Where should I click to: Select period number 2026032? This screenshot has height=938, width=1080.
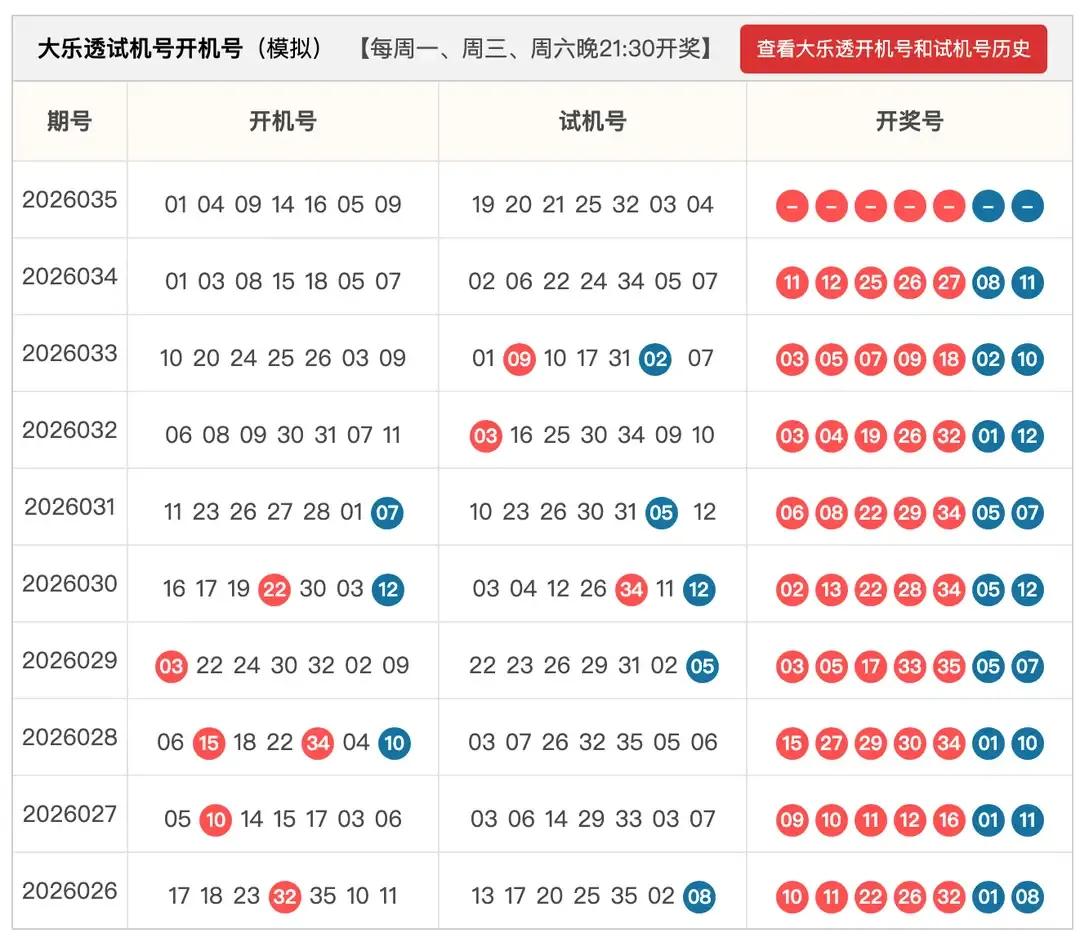(70, 430)
